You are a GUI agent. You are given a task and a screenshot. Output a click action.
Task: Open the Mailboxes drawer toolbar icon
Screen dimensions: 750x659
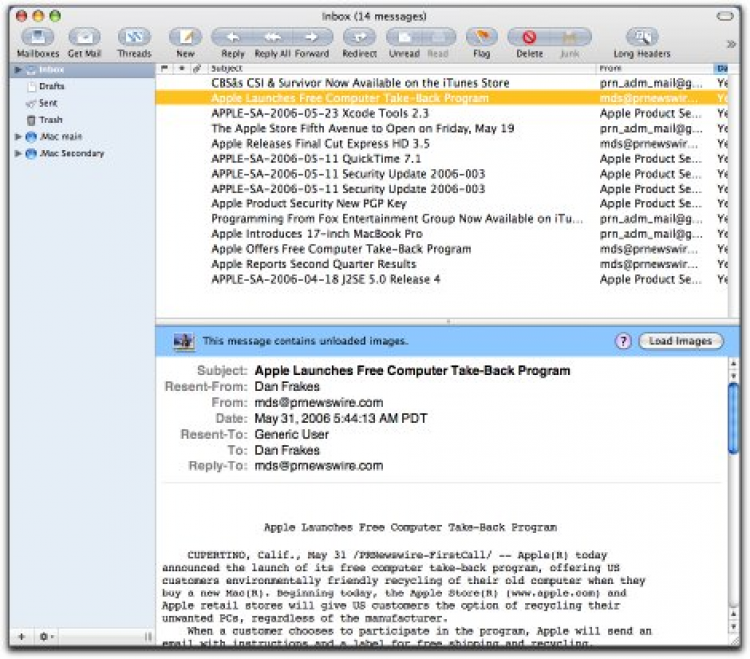click(38, 37)
